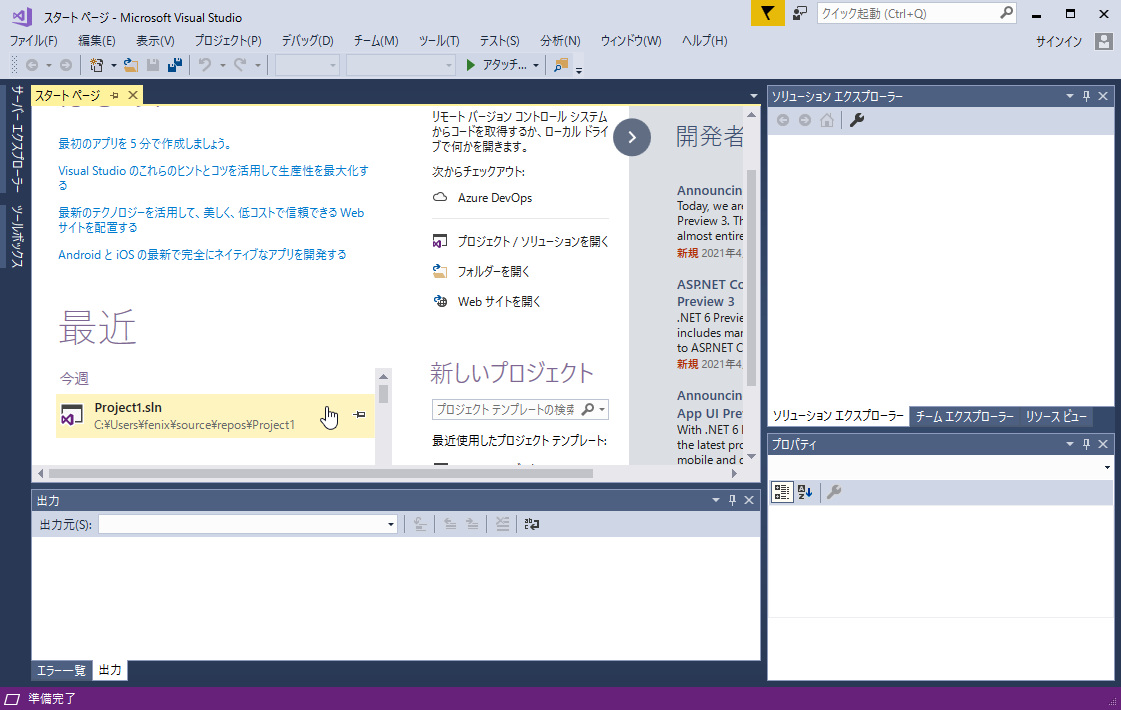Select the Categorized view icon in Properties
1121x710 pixels.
(781, 492)
